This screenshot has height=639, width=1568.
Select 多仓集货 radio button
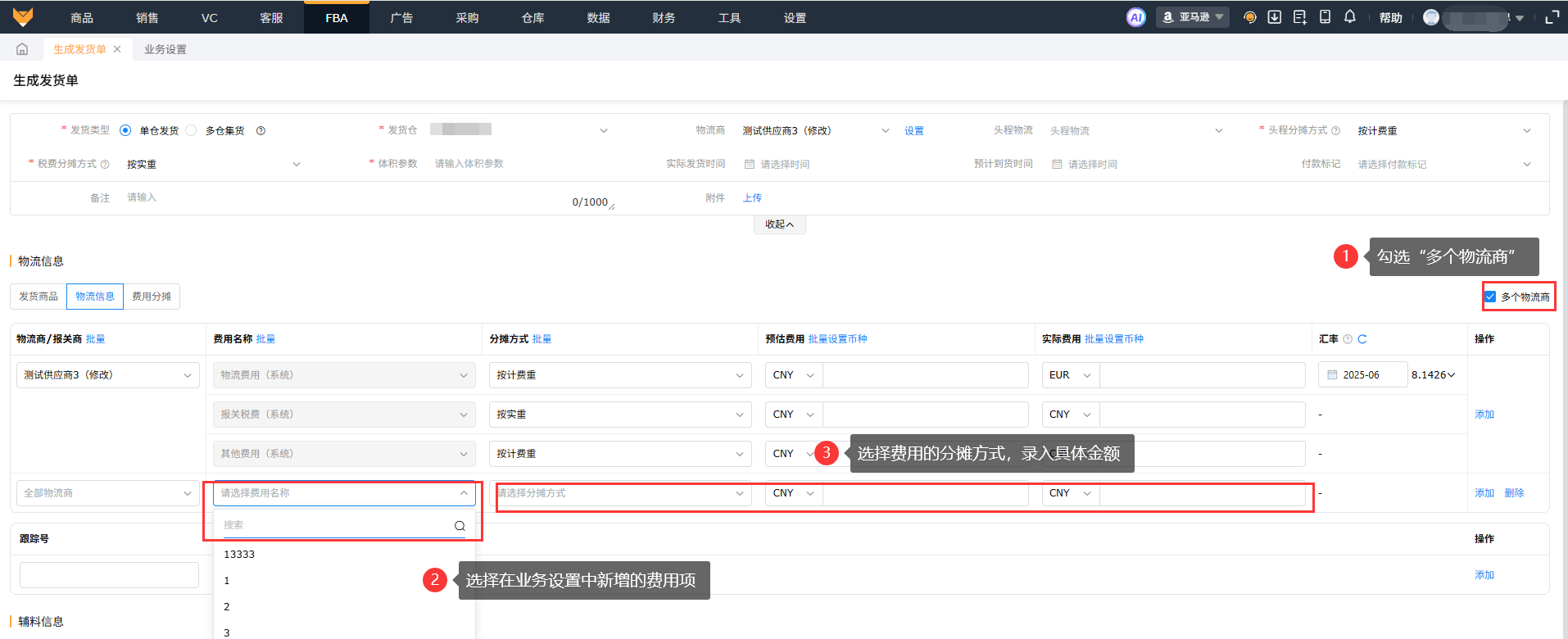191,130
